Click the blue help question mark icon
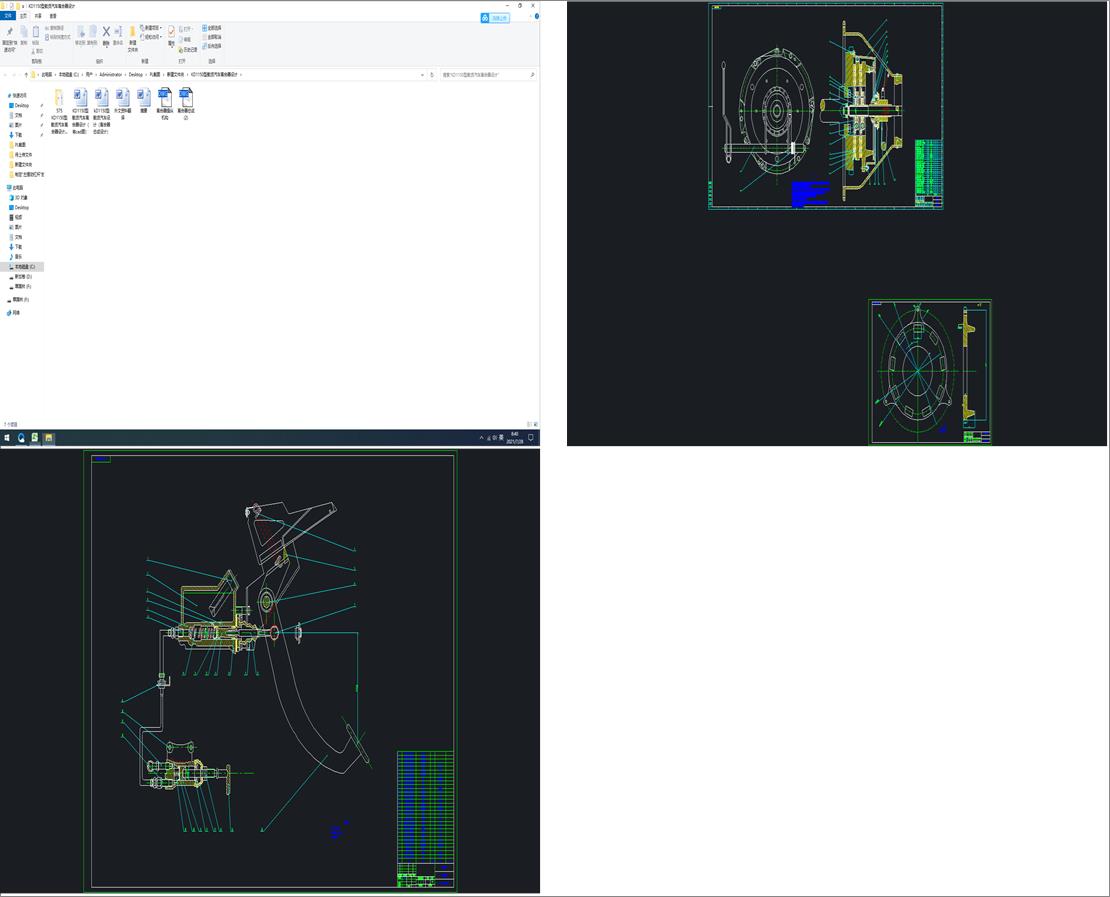The image size is (1110, 897). (537, 16)
